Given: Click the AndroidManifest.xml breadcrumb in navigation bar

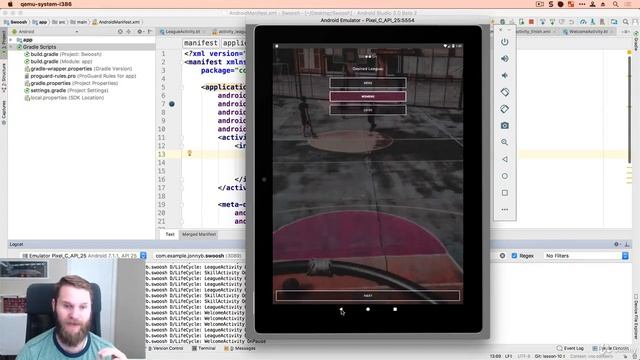Looking at the screenshot, I should click(x=116, y=22).
